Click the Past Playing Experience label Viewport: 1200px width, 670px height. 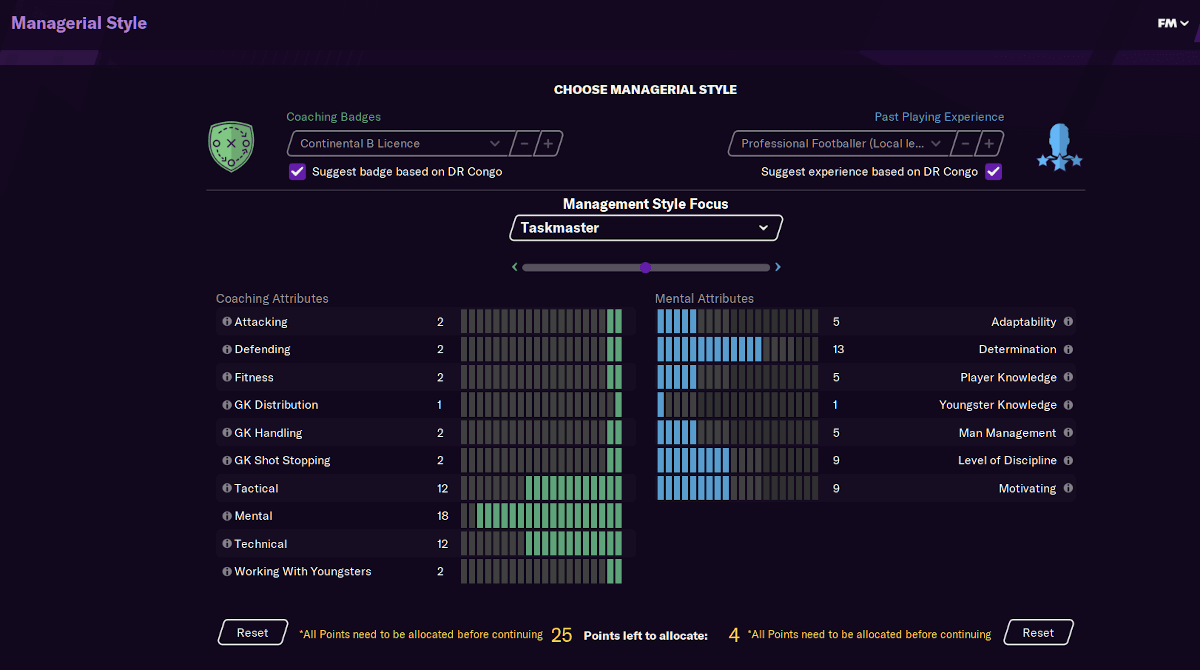coord(939,117)
